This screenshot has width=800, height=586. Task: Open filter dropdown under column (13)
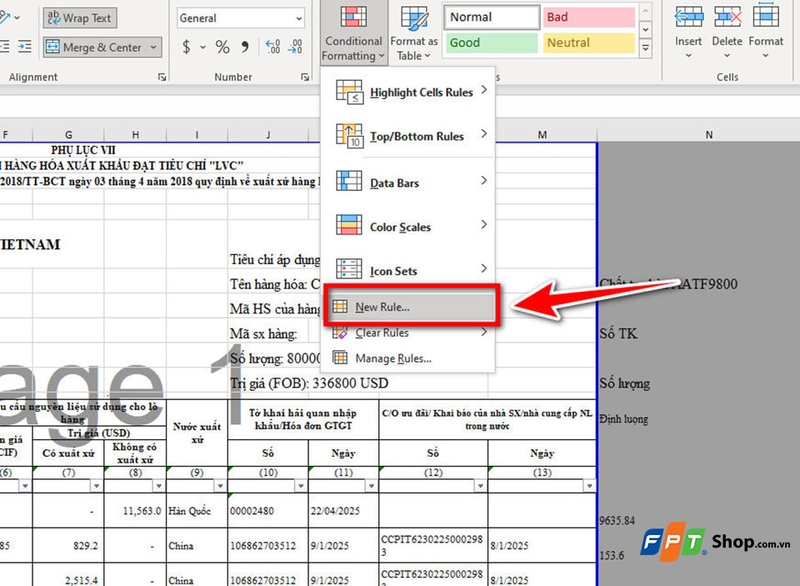point(589,486)
